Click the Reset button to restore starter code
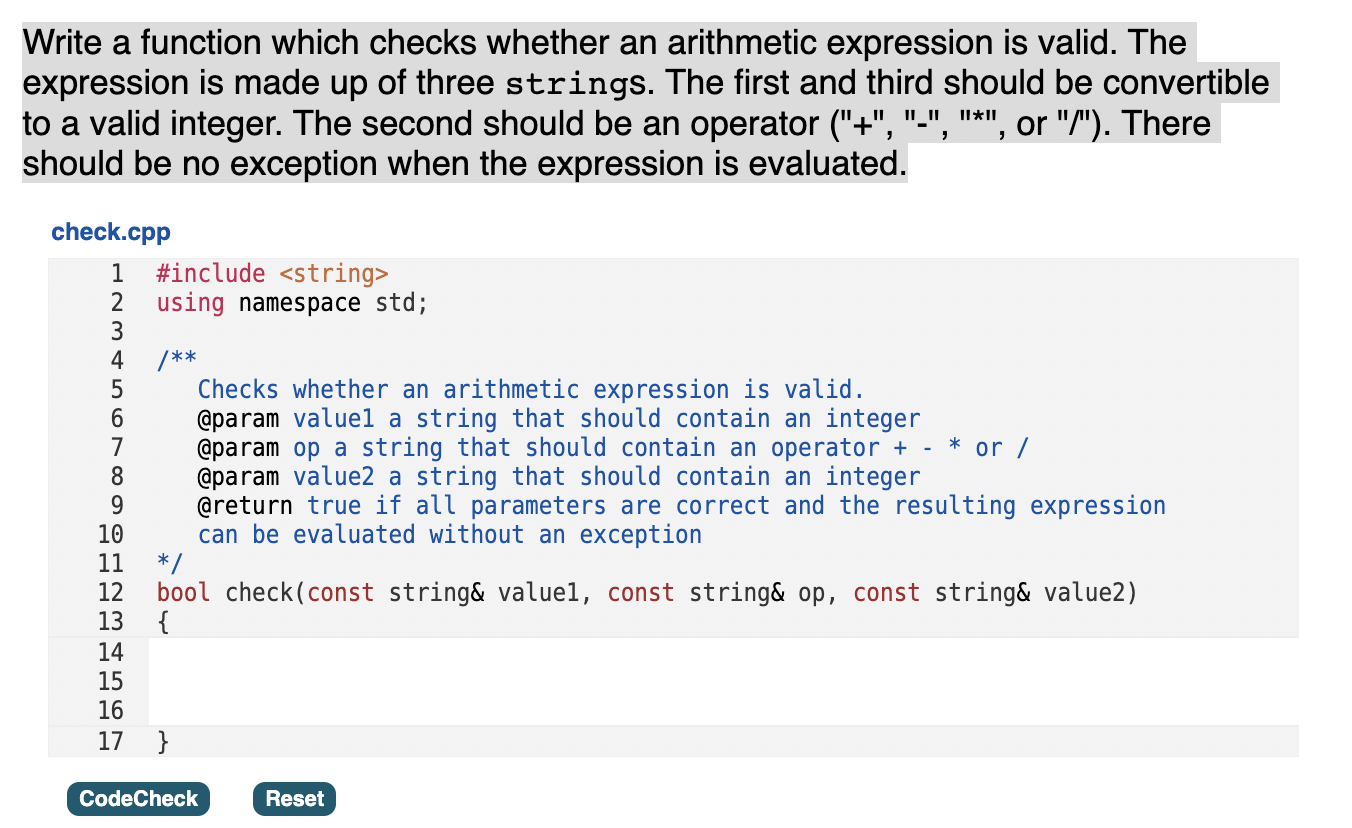The width and height of the screenshot is (1352, 828). pos(293,798)
